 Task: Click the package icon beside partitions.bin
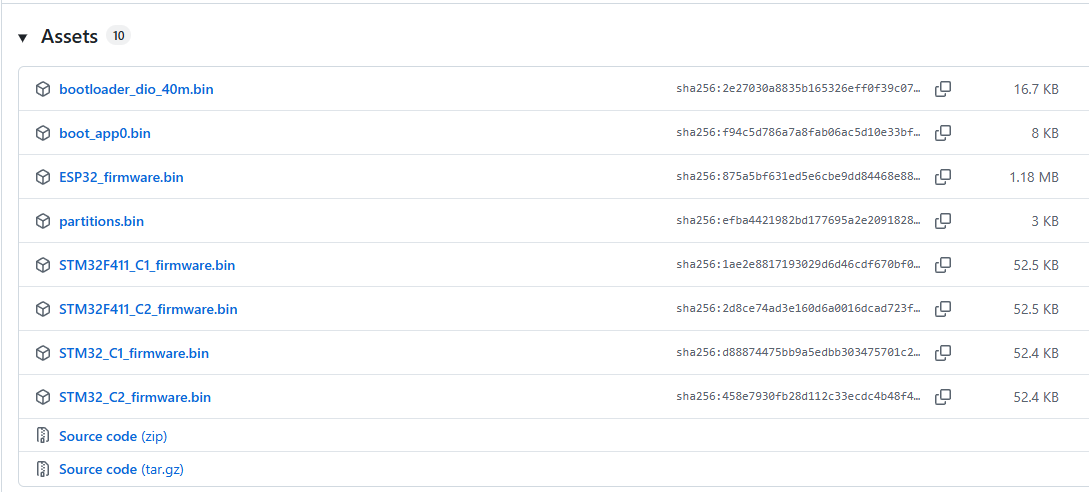(43, 221)
